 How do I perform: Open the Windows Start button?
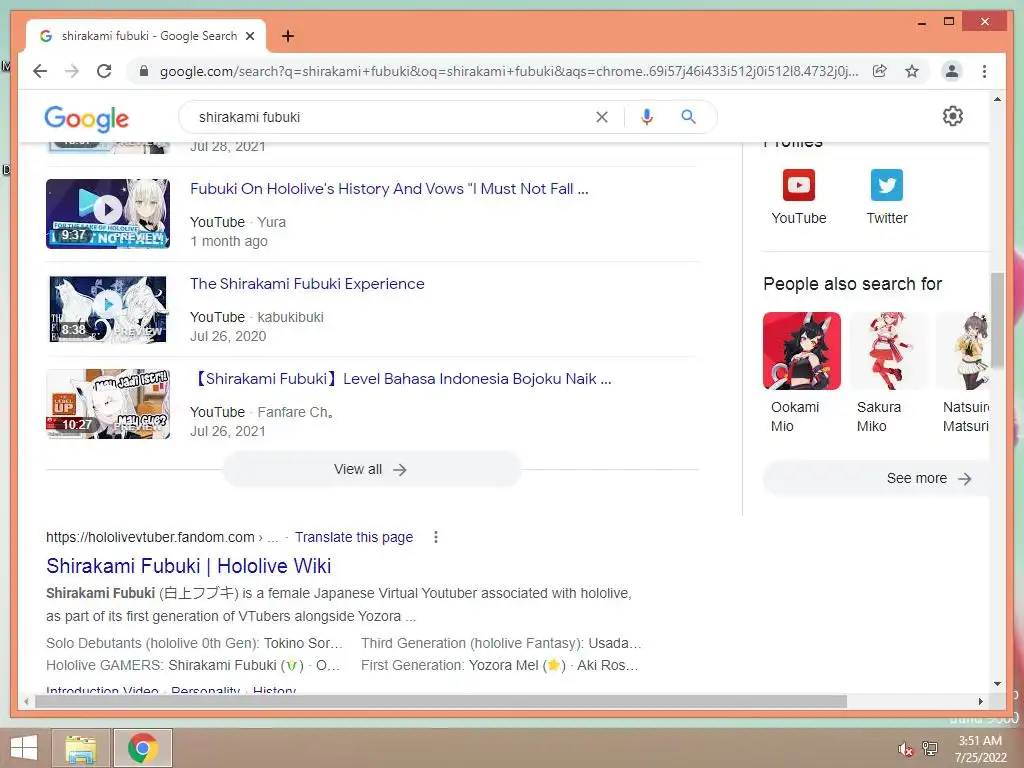coord(24,748)
